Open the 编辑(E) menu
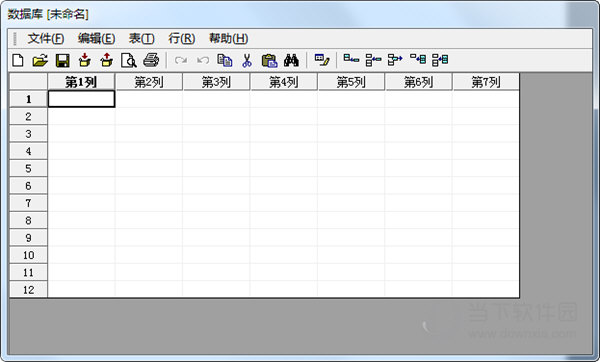 pos(96,39)
